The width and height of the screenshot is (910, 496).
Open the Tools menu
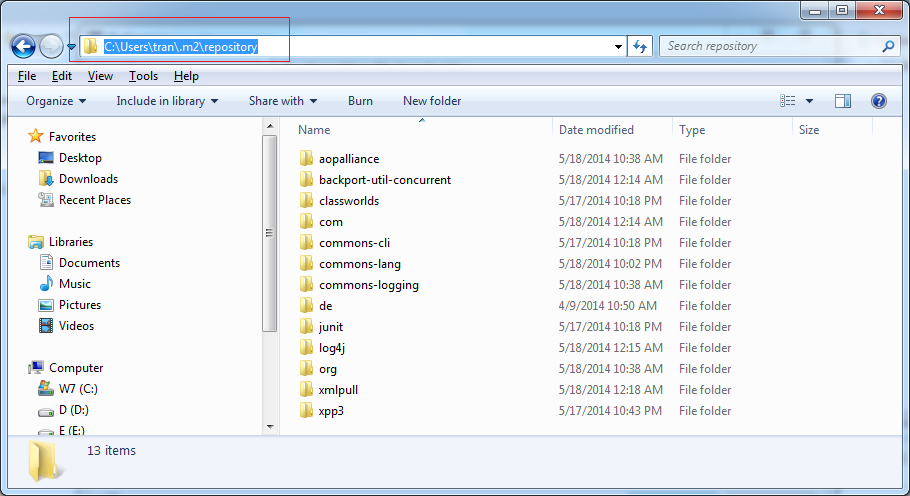(143, 76)
